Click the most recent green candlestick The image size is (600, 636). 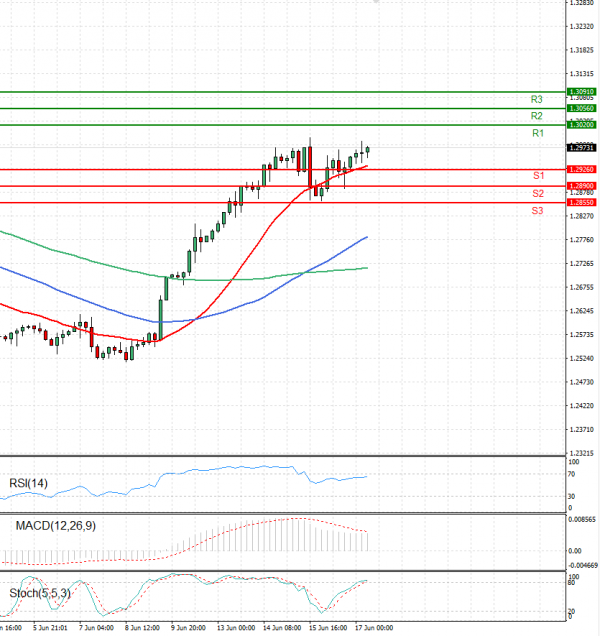[368, 150]
